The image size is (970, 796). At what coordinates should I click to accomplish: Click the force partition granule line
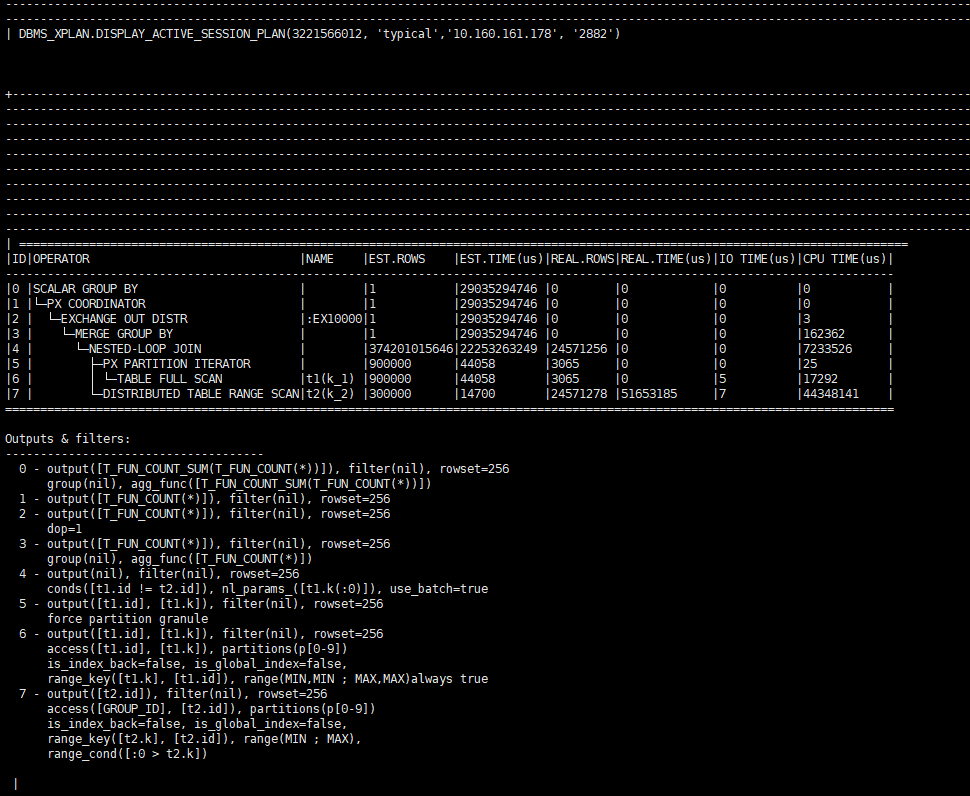click(x=128, y=619)
